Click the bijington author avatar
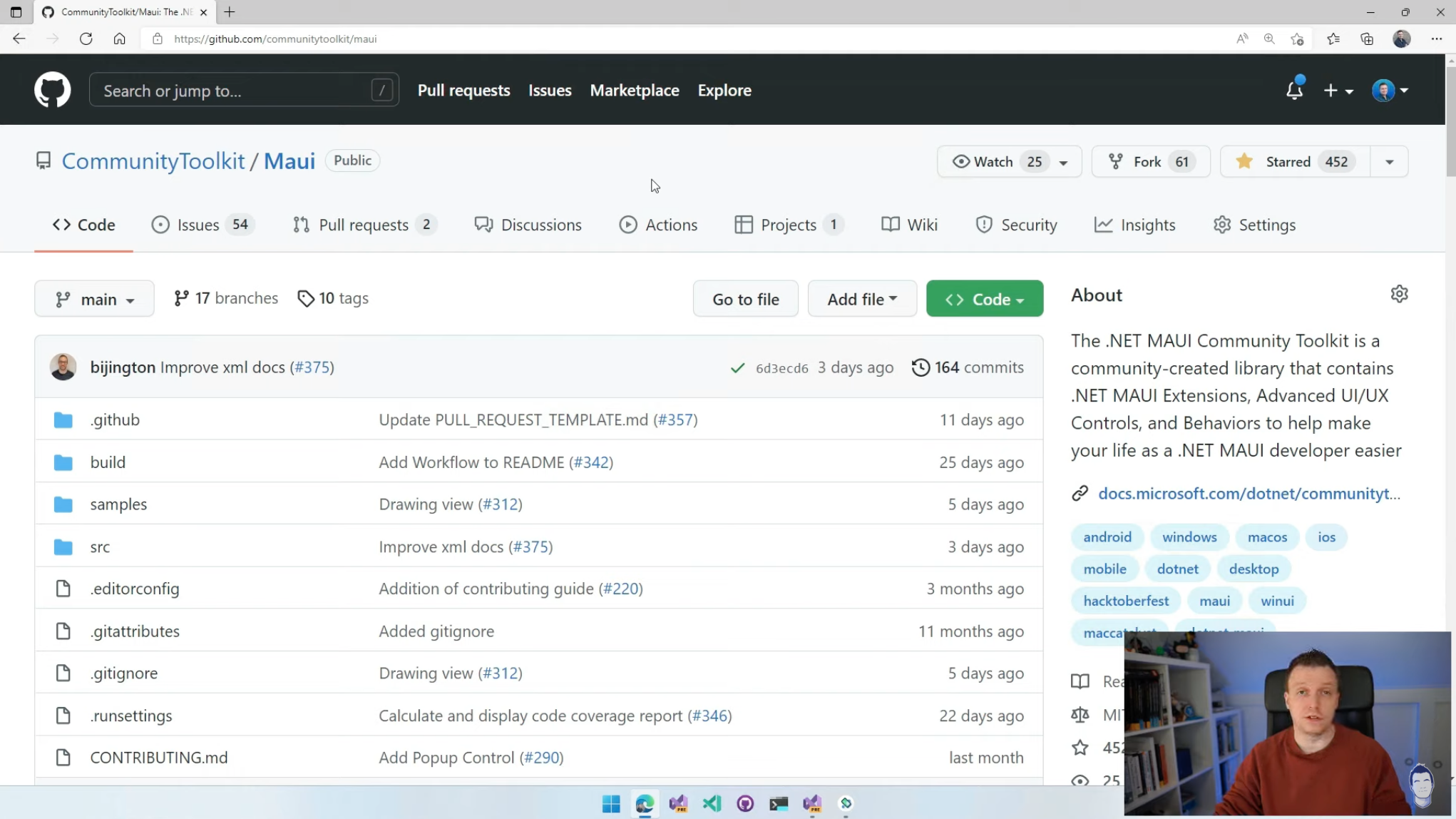Viewport: 1456px width, 819px height. click(x=63, y=367)
